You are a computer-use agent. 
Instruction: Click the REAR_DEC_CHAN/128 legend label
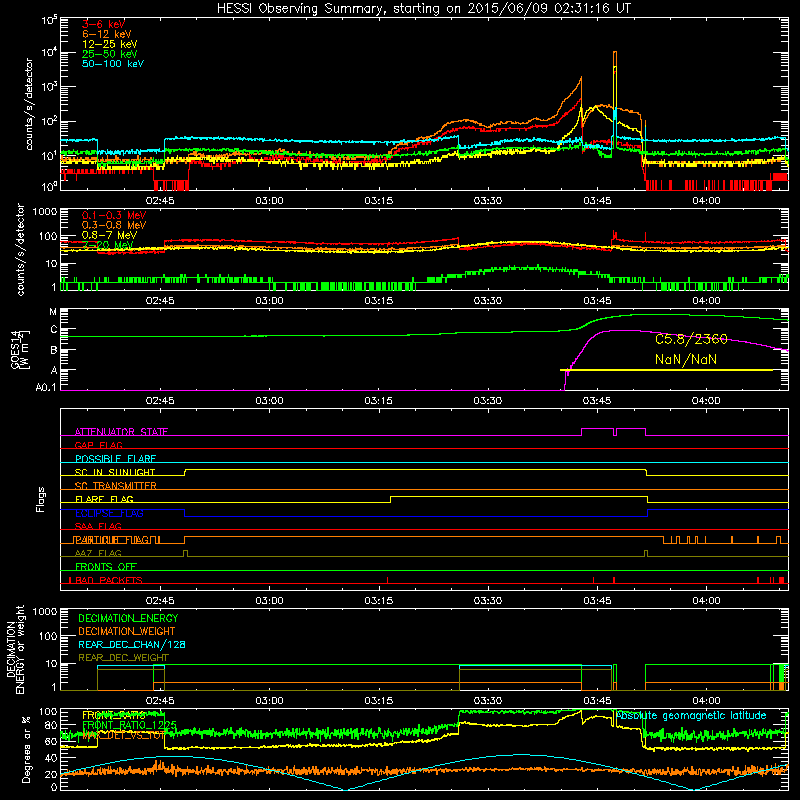tap(132, 644)
